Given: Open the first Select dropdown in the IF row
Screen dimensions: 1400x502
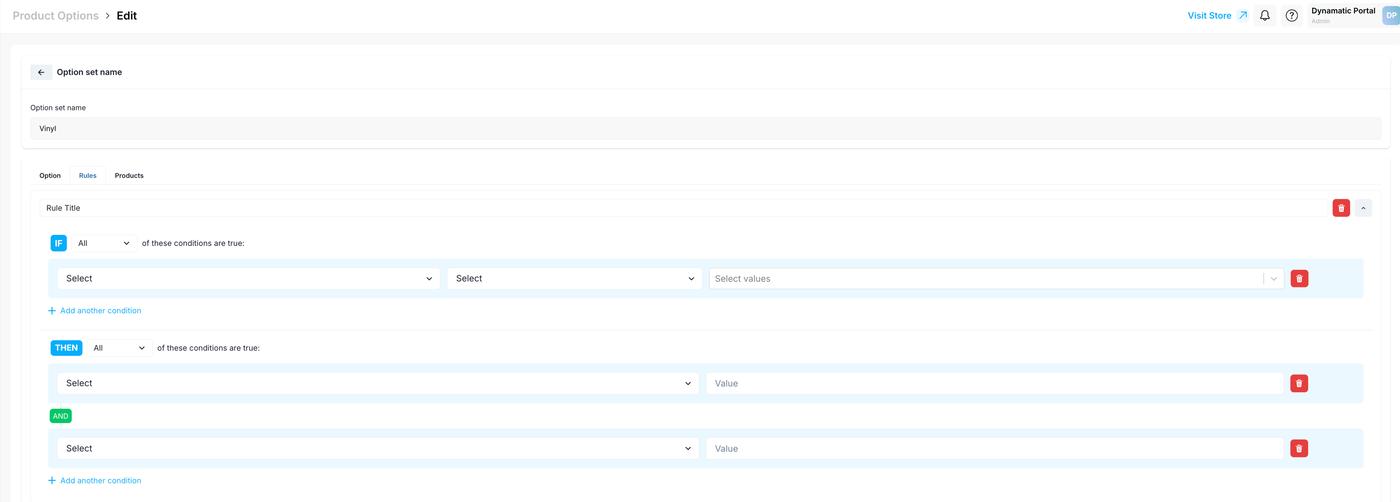Looking at the screenshot, I should pos(248,279).
